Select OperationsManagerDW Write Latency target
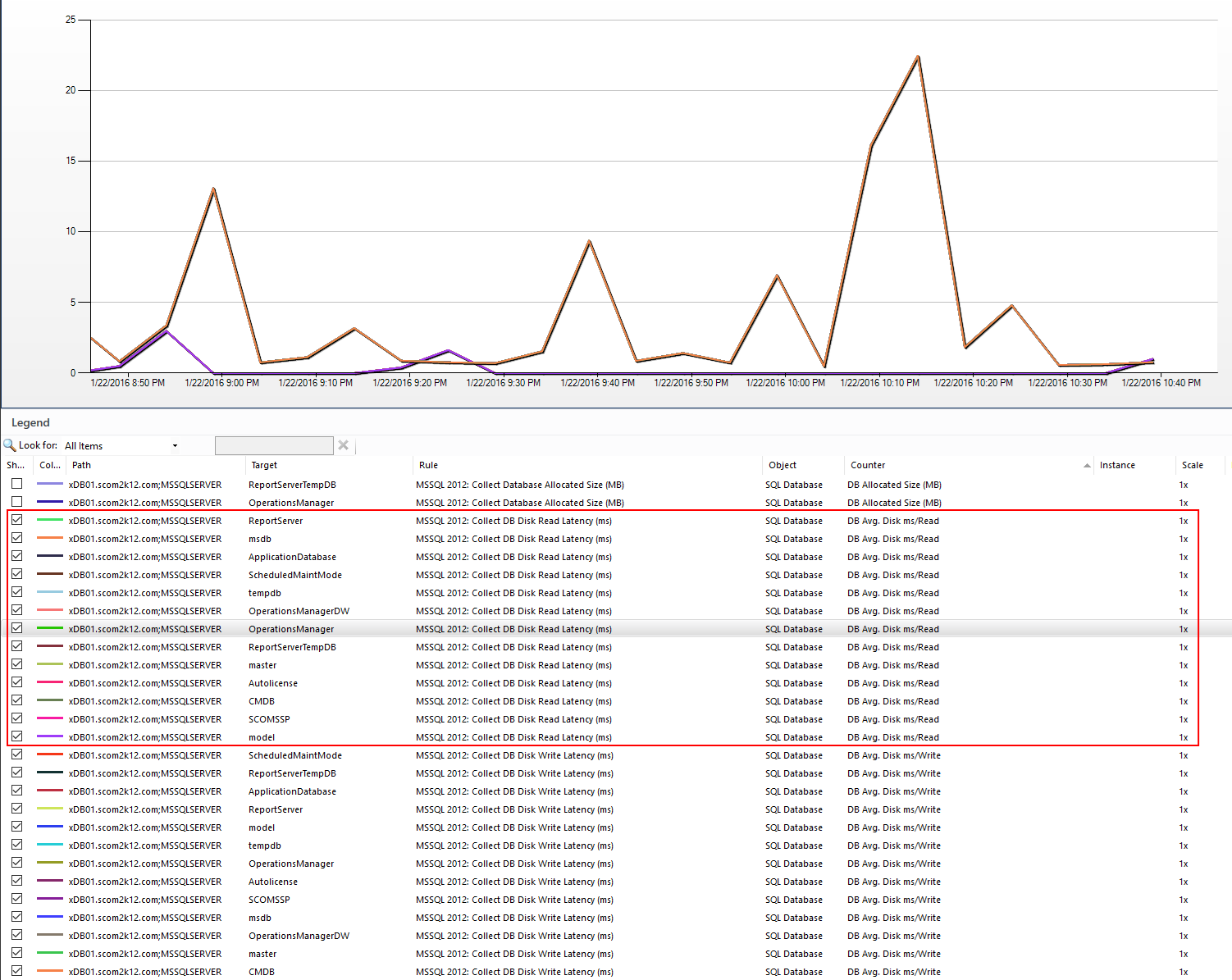 coord(299,936)
